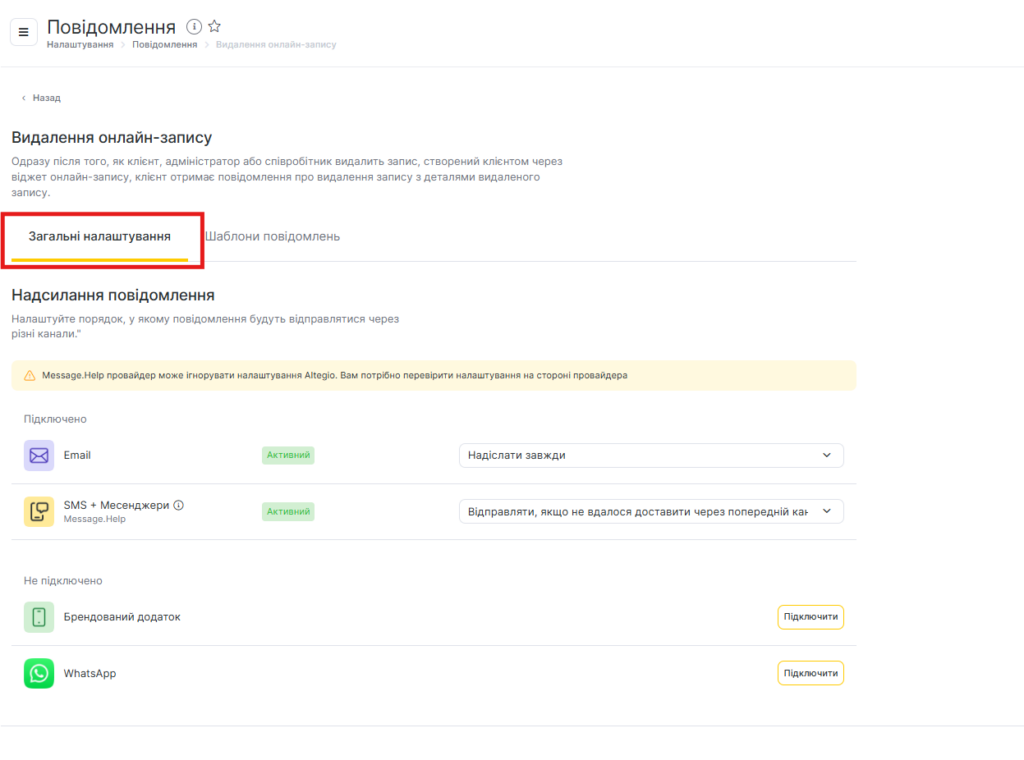Click the SMS + Месенджери channel icon
Image resolution: width=1024 pixels, height=760 pixels.
[39, 512]
